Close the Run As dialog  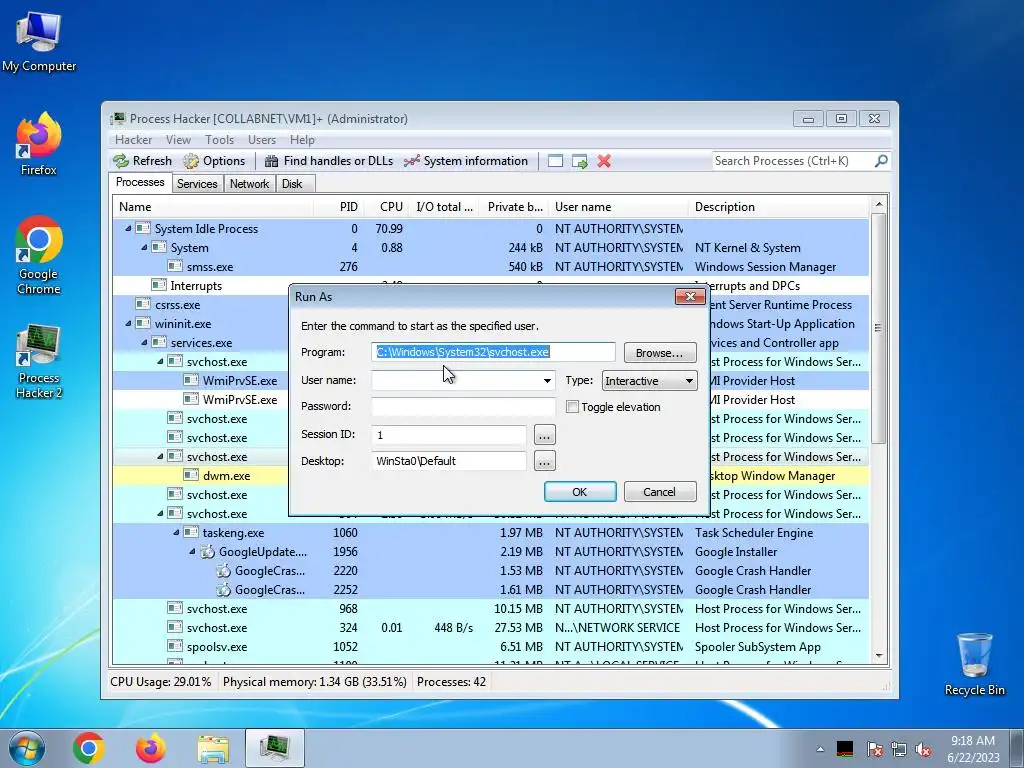(690, 296)
